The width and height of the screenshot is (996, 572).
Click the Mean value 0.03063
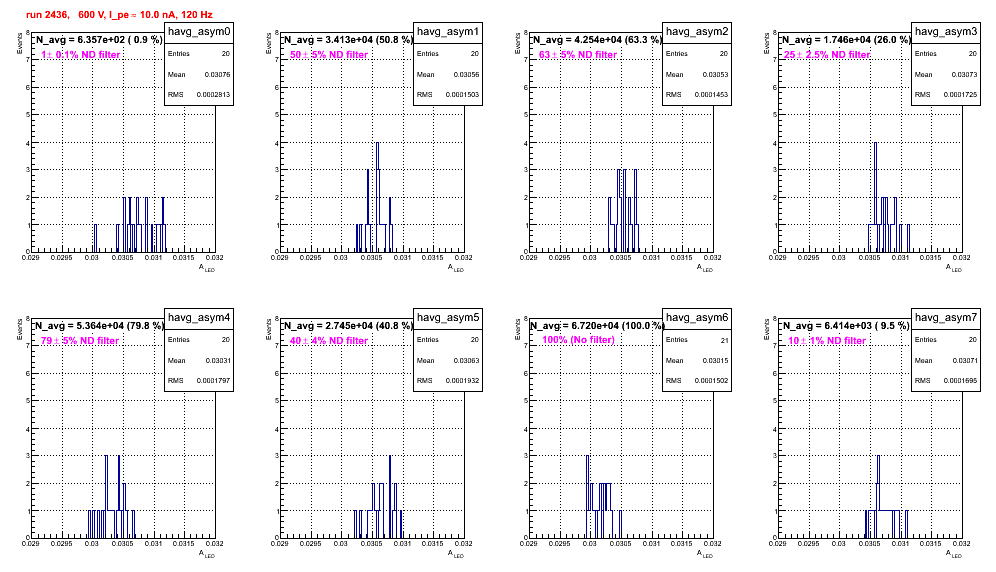pyautogui.click(x=466, y=361)
